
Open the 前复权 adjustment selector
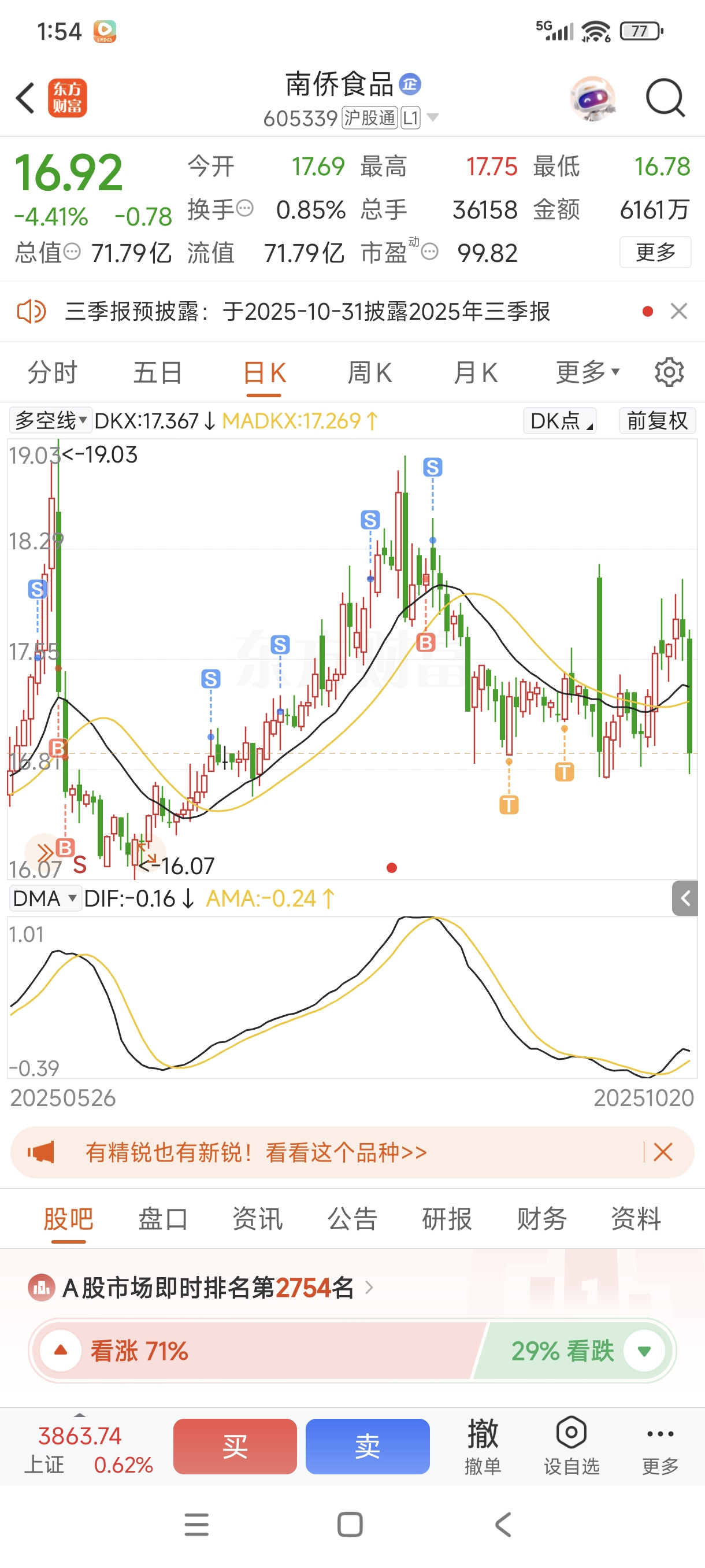[657, 420]
